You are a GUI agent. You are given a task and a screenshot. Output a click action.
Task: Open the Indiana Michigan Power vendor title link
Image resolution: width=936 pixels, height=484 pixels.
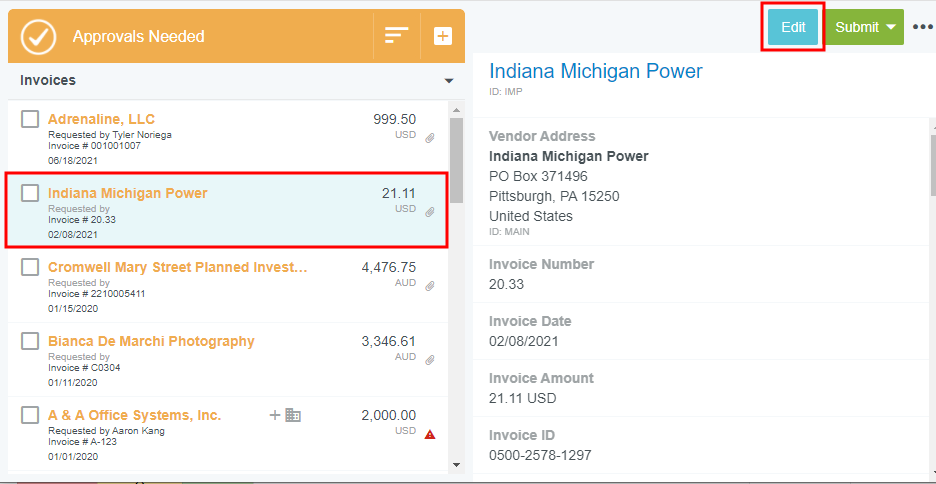pyautogui.click(x=595, y=71)
